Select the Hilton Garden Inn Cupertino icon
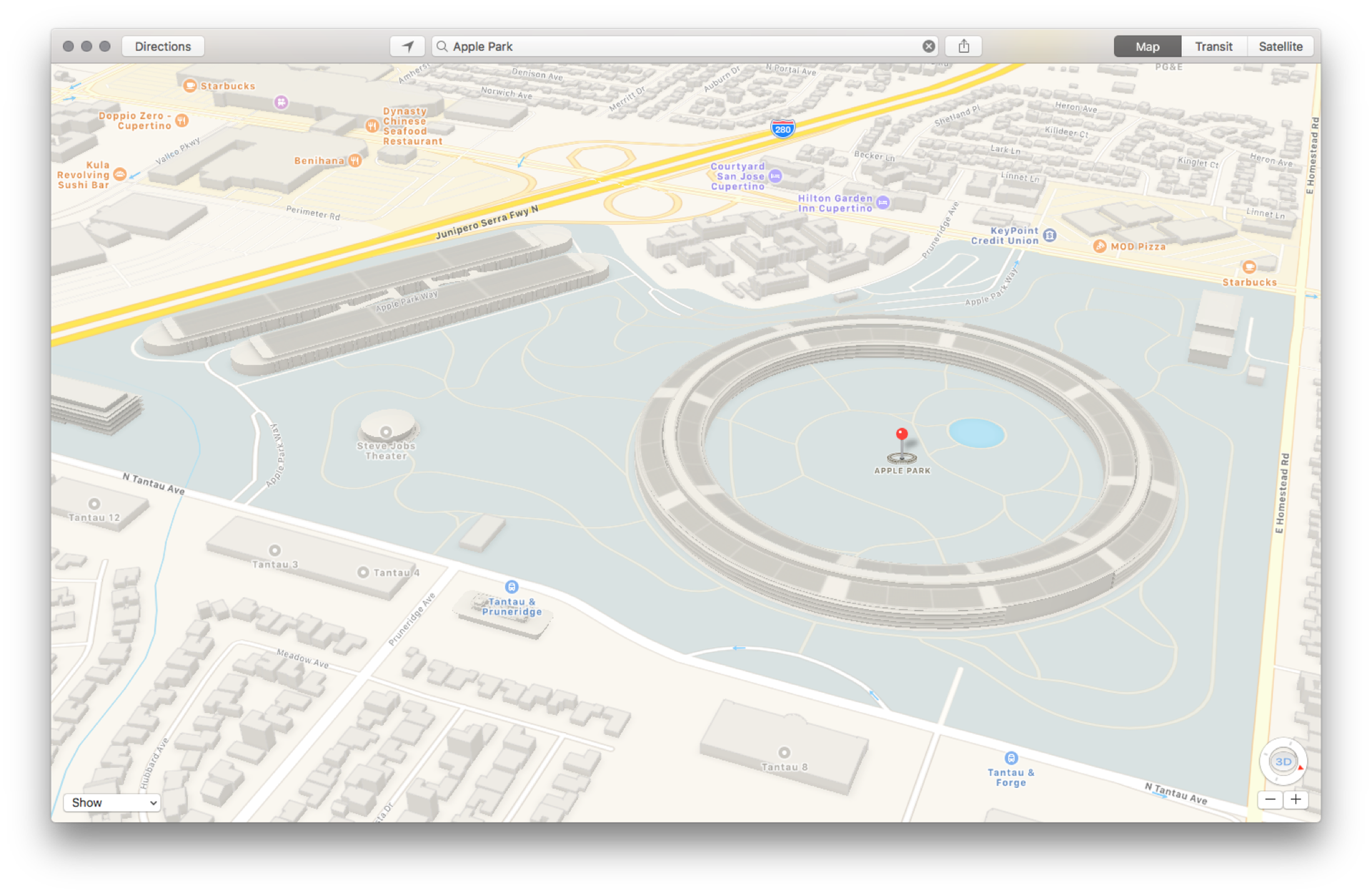 884,202
